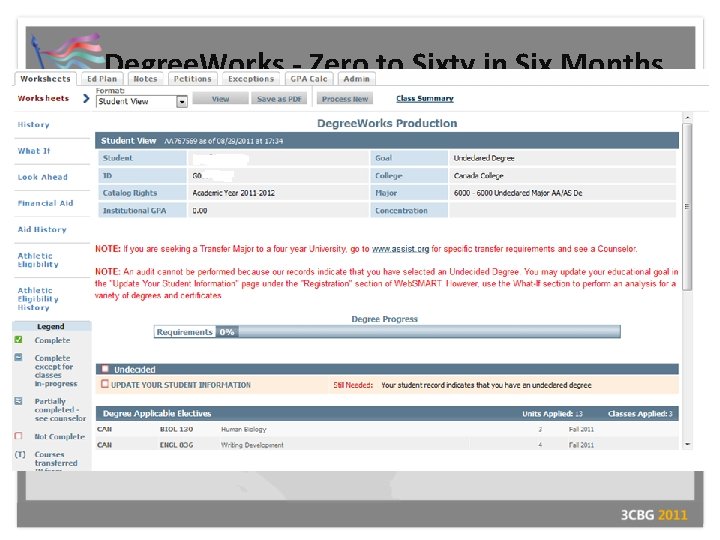Select Worksheets in the left sidebar

pos(43,98)
